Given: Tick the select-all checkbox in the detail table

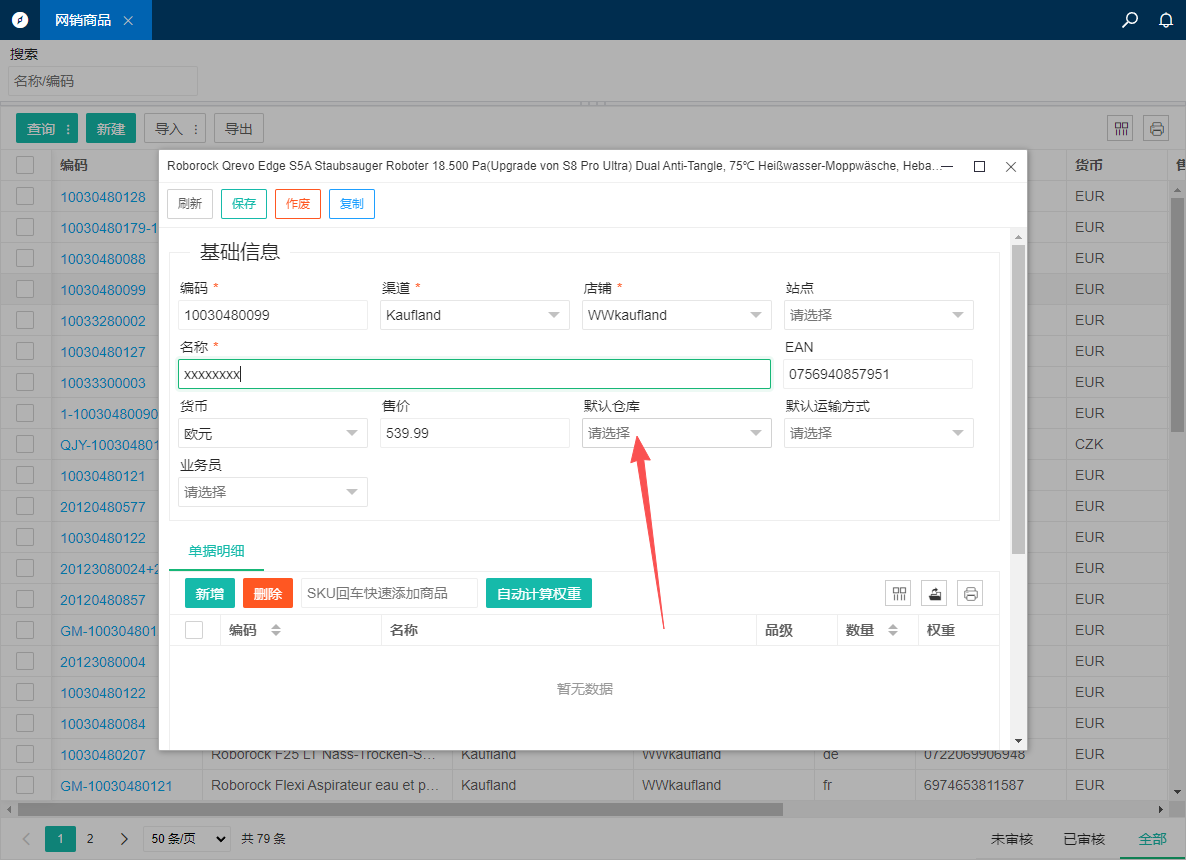Looking at the screenshot, I should pos(194,630).
